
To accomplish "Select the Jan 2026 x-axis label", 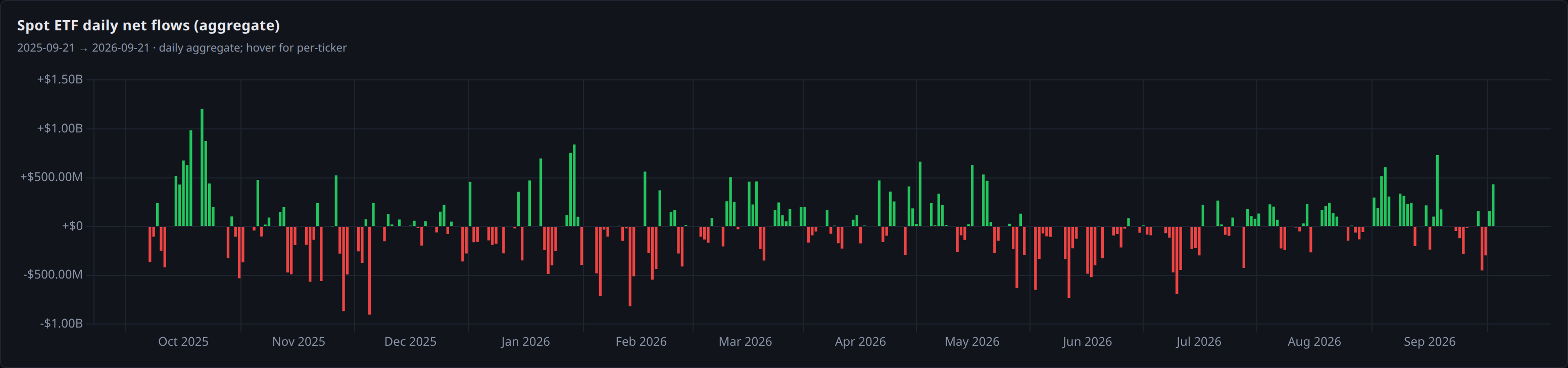I will [525, 341].
